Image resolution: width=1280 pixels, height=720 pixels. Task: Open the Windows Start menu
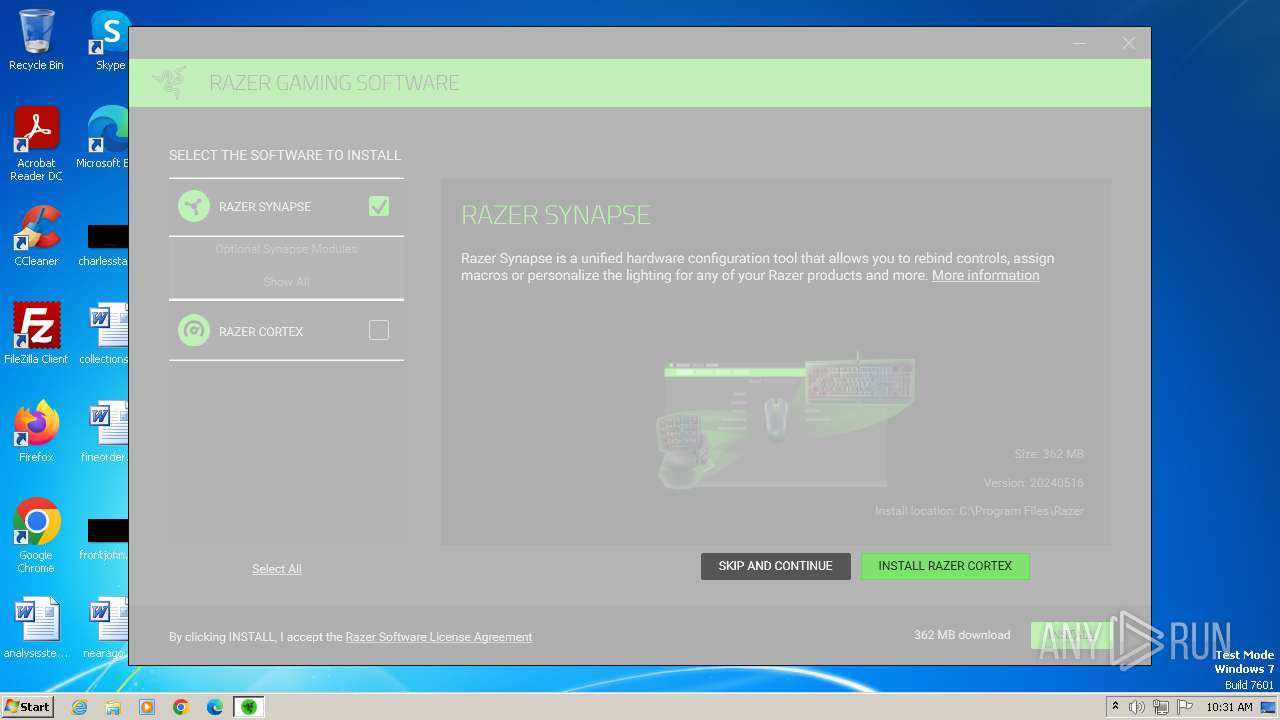[x=27, y=706]
